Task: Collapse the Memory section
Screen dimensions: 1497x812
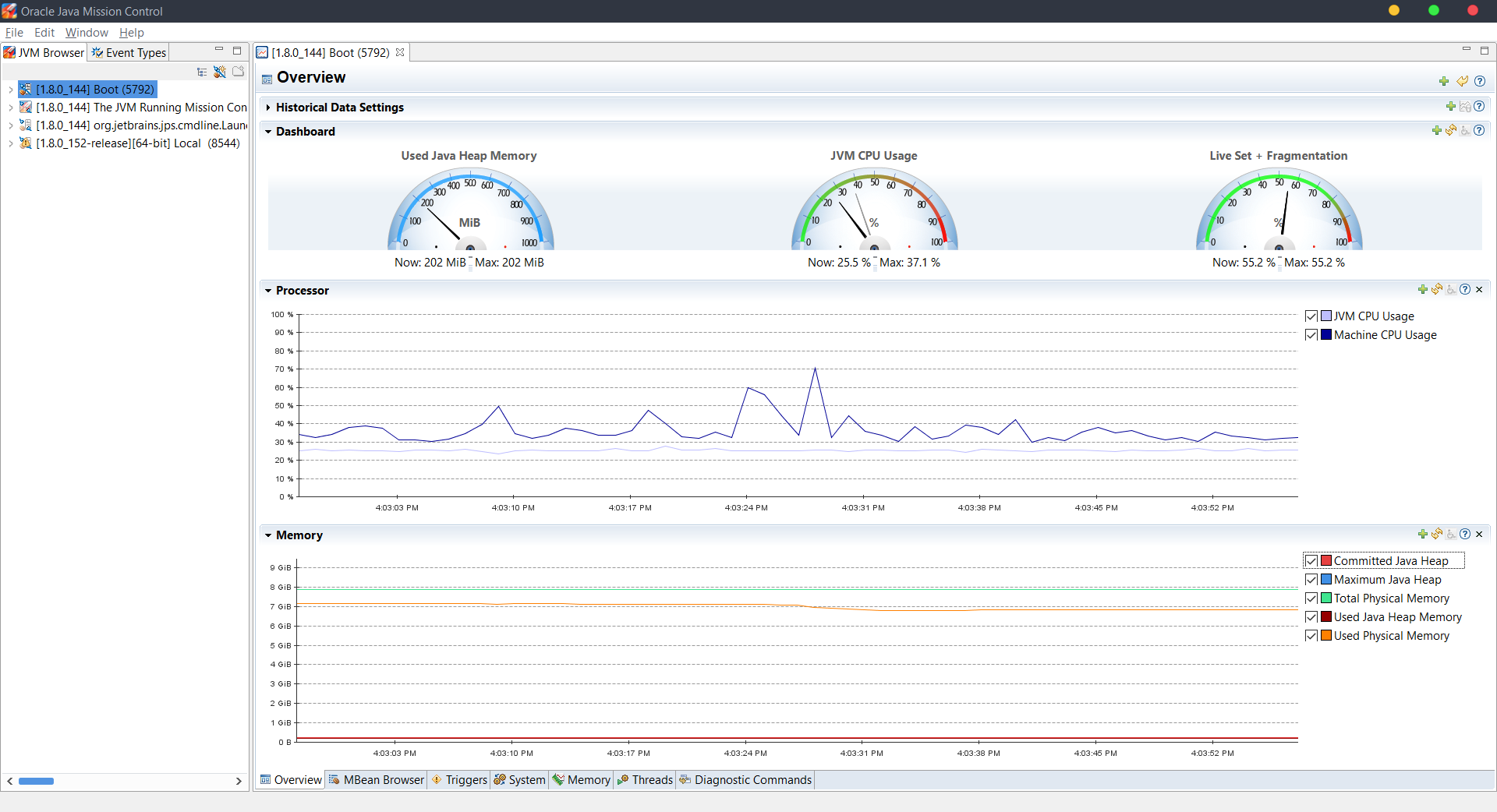Action: [268, 535]
